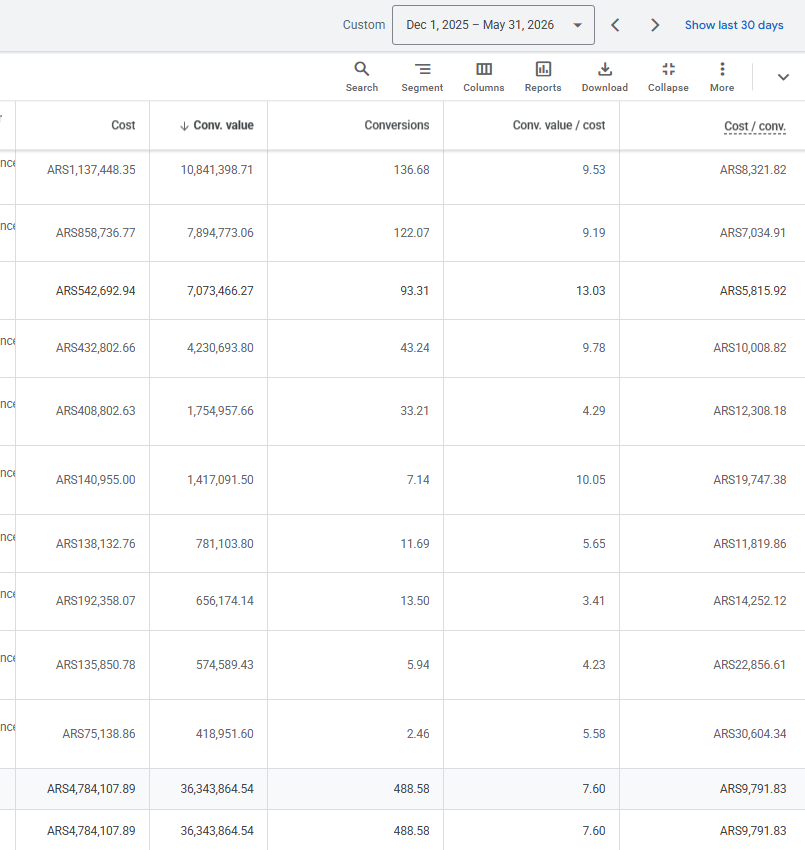
Task: Select the Custom date label
Action: coord(364,25)
